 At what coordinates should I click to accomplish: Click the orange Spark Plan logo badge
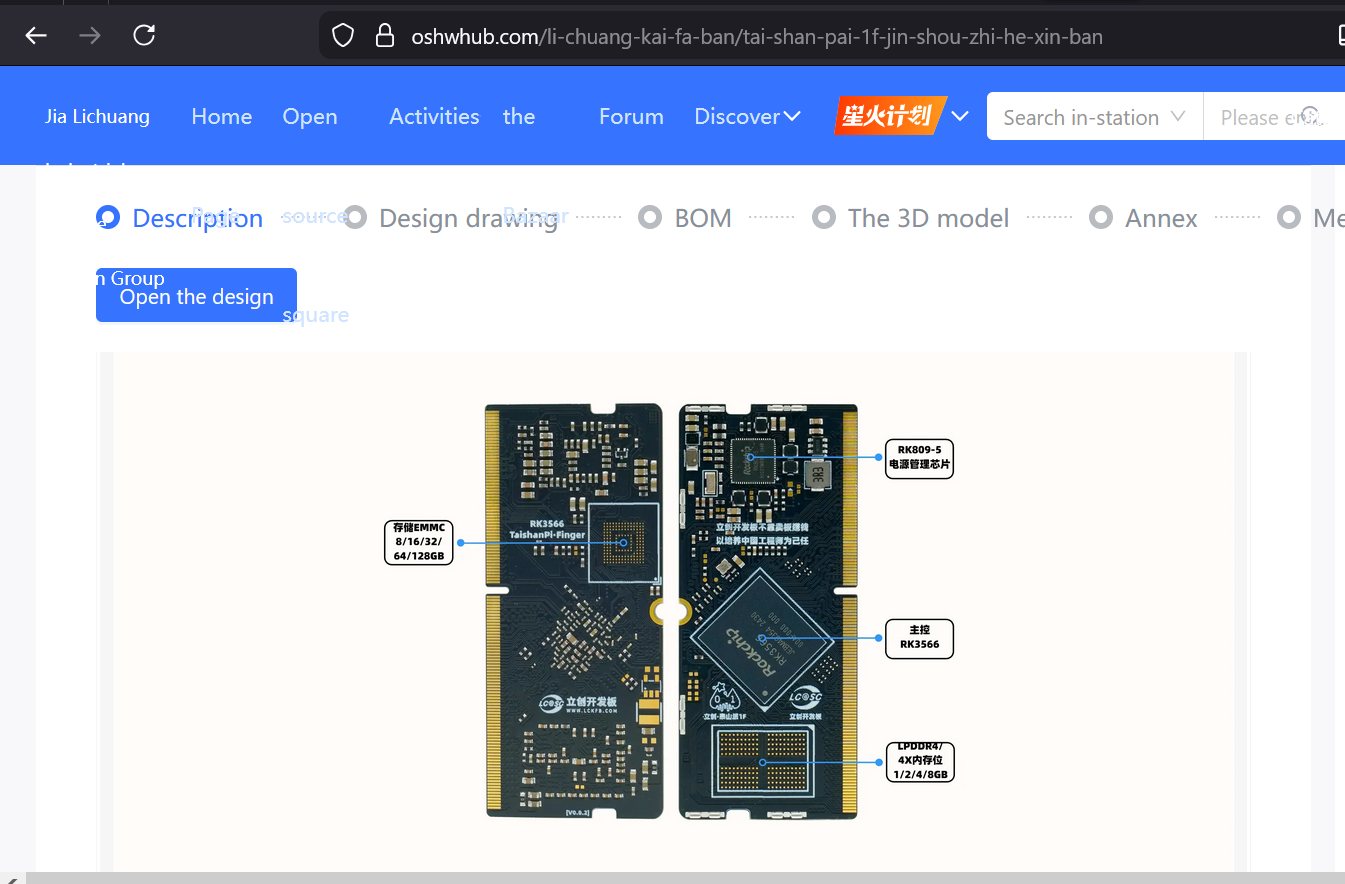pyautogui.click(x=889, y=116)
